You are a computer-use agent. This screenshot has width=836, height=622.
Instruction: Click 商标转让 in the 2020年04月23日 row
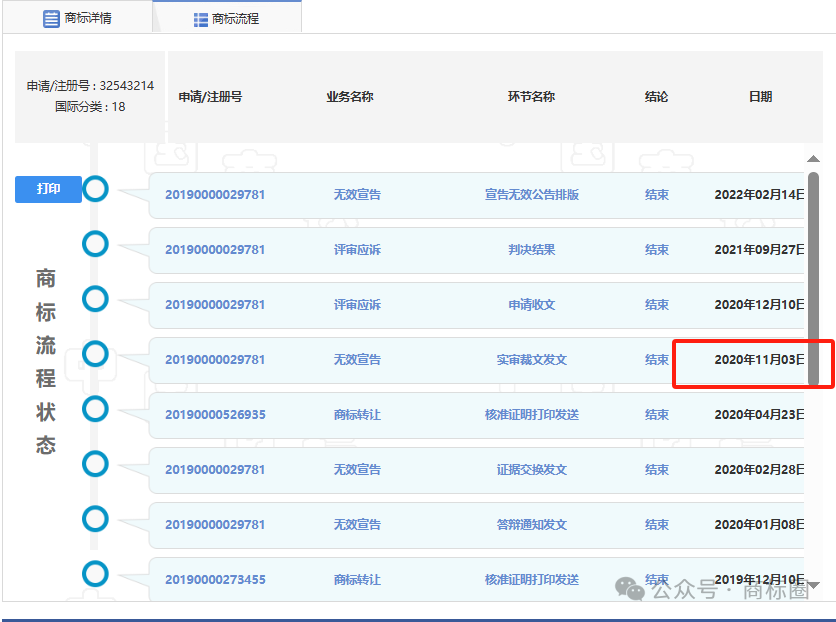[357, 414]
